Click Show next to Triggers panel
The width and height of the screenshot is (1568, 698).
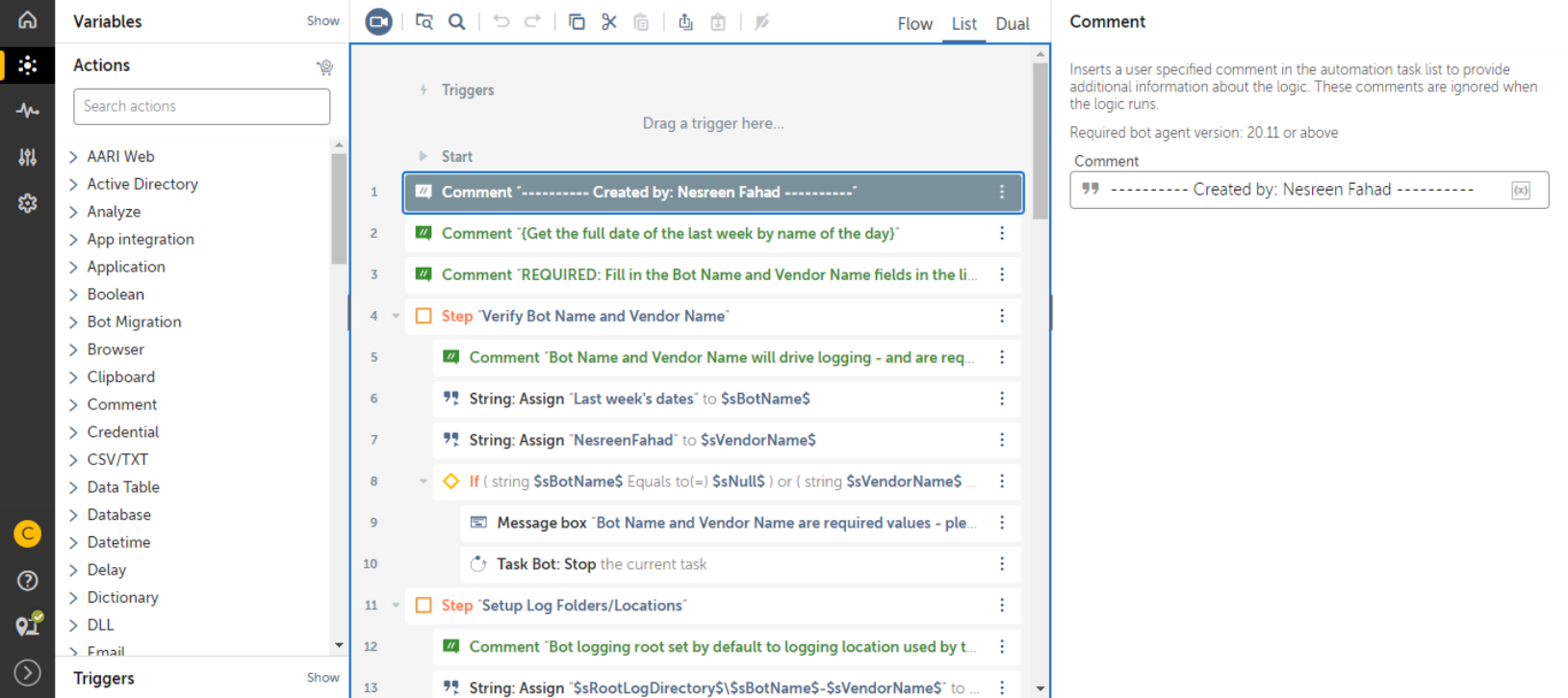coord(322,678)
